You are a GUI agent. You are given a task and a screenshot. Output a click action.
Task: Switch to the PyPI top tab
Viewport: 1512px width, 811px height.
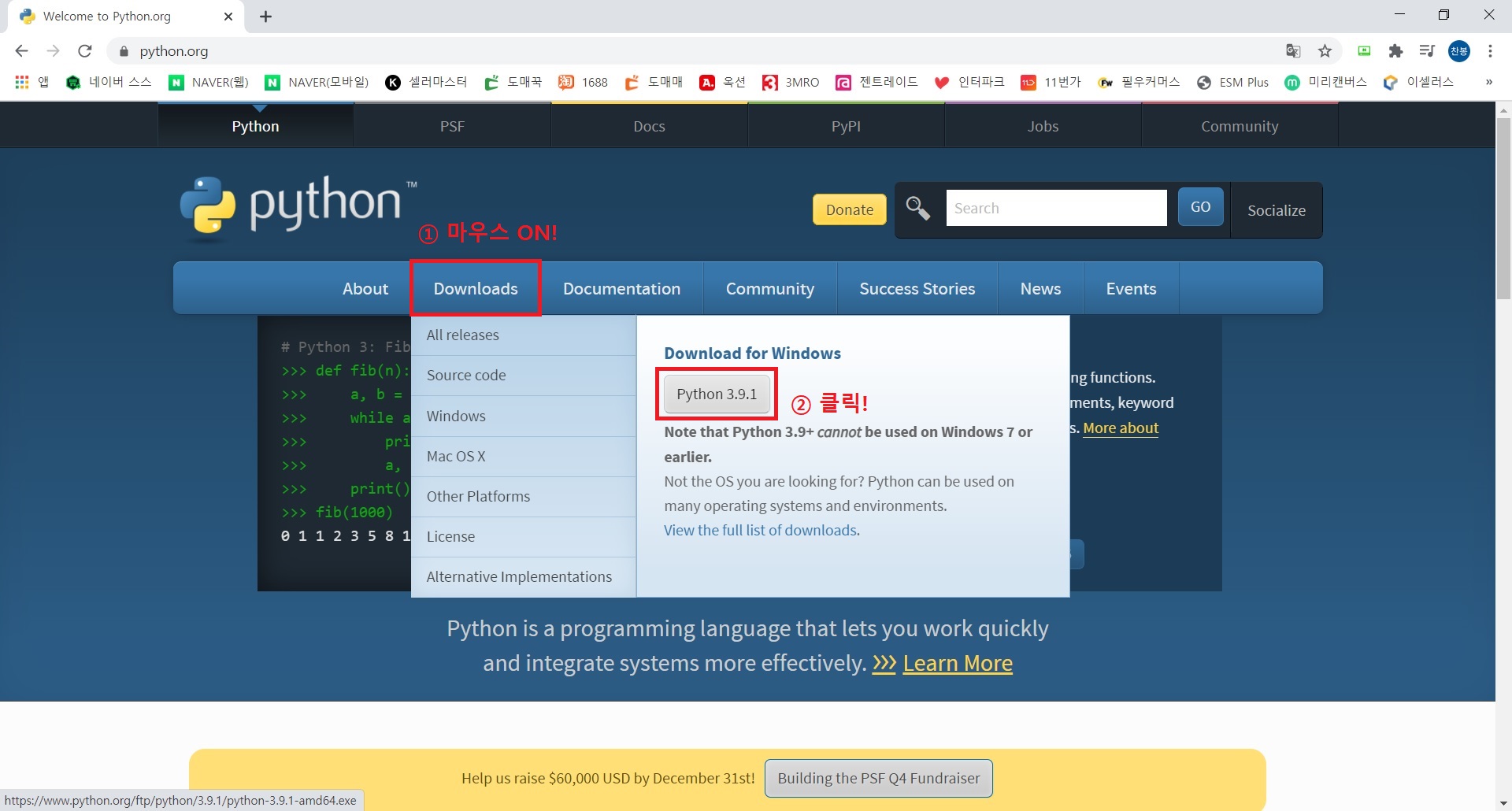pyautogui.click(x=846, y=126)
